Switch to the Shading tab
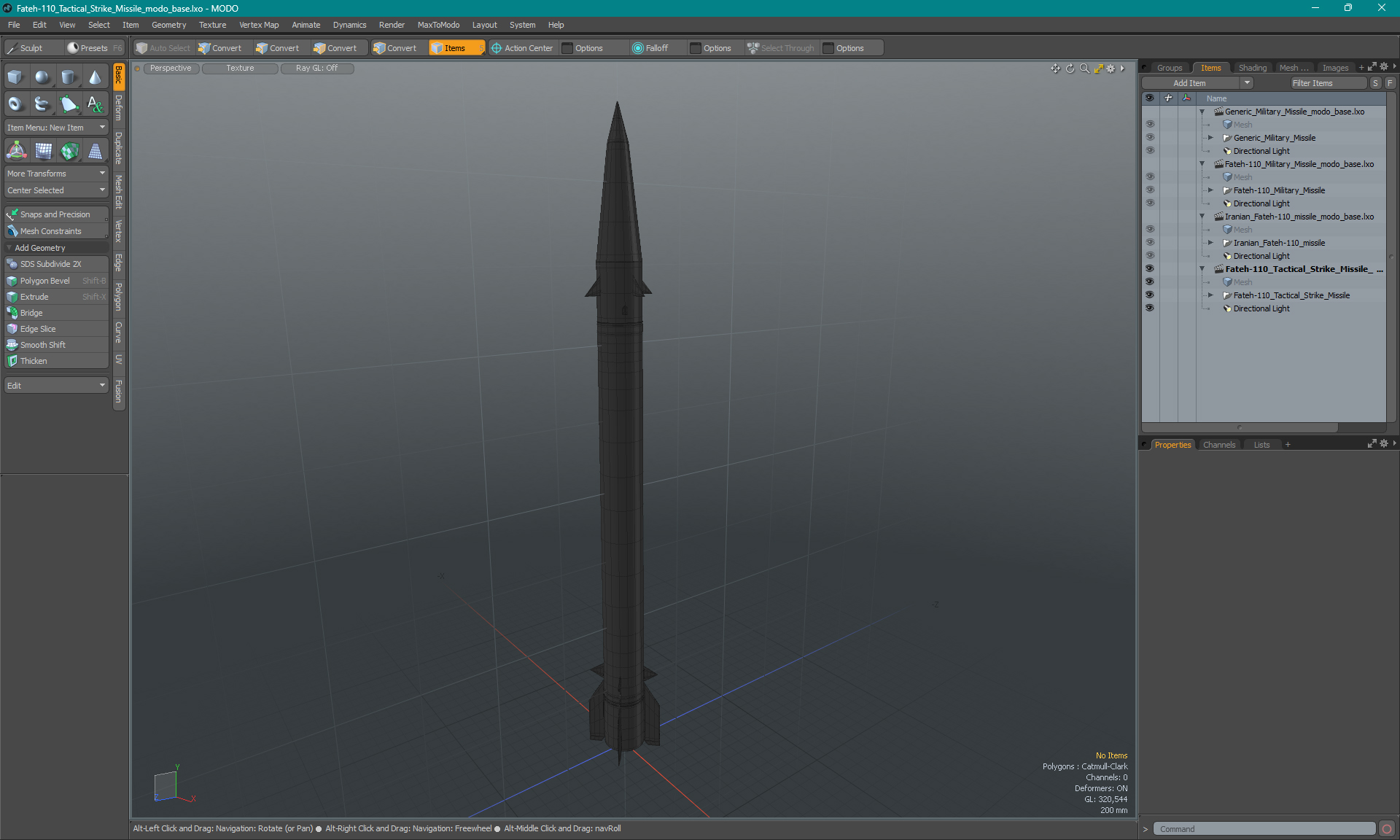The height and width of the screenshot is (840, 1400). point(1252,68)
